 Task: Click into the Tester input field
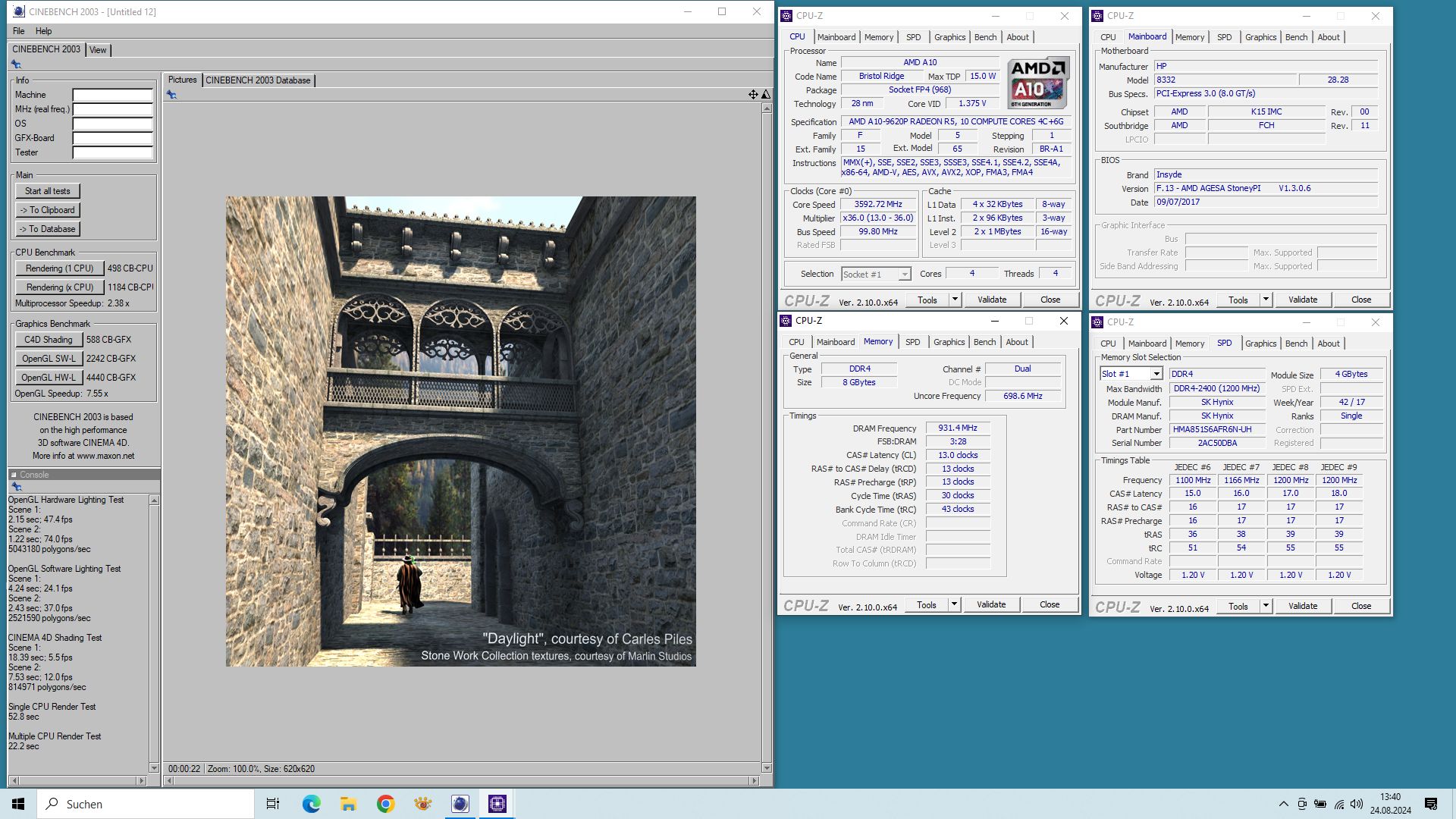[113, 152]
